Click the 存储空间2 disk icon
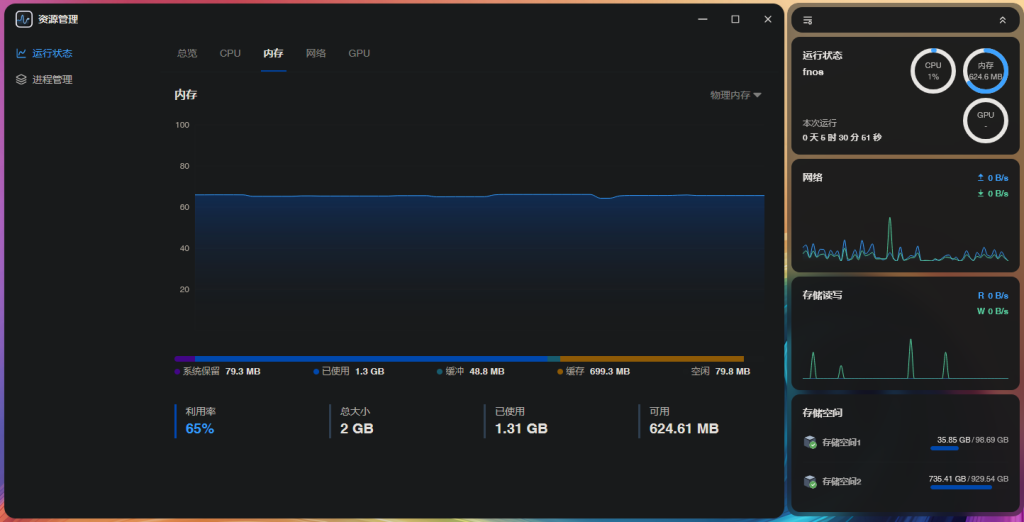The width and height of the screenshot is (1024, 522). pos(810,481)
